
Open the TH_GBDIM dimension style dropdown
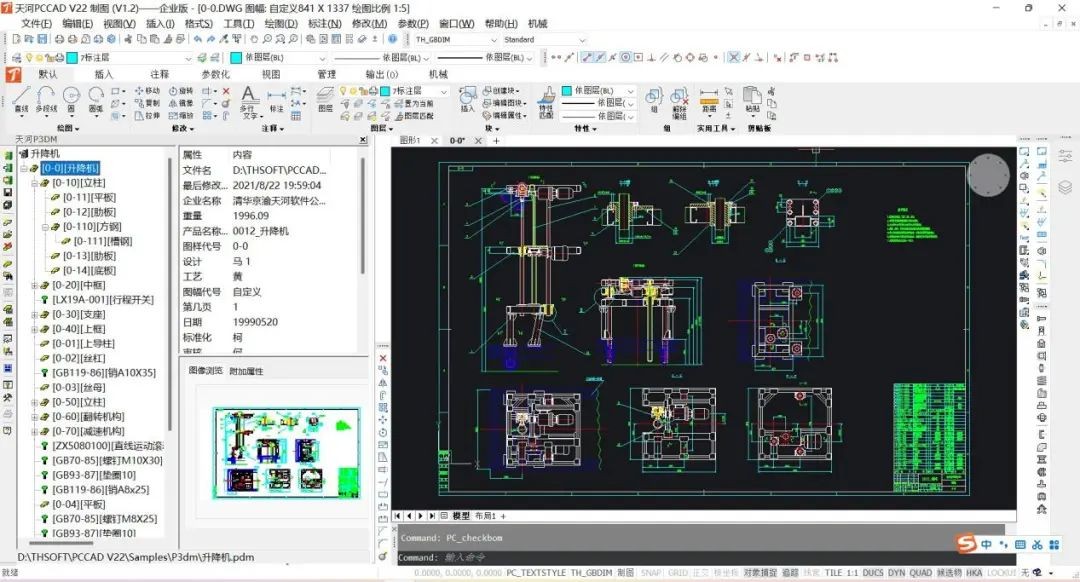[456, 40]
